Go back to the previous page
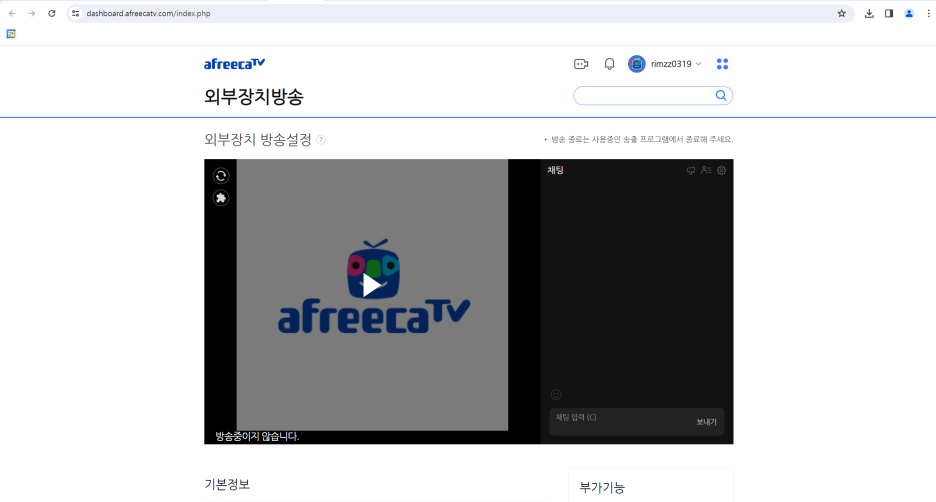This screenshot has width=936, height=502. point(12,13)
